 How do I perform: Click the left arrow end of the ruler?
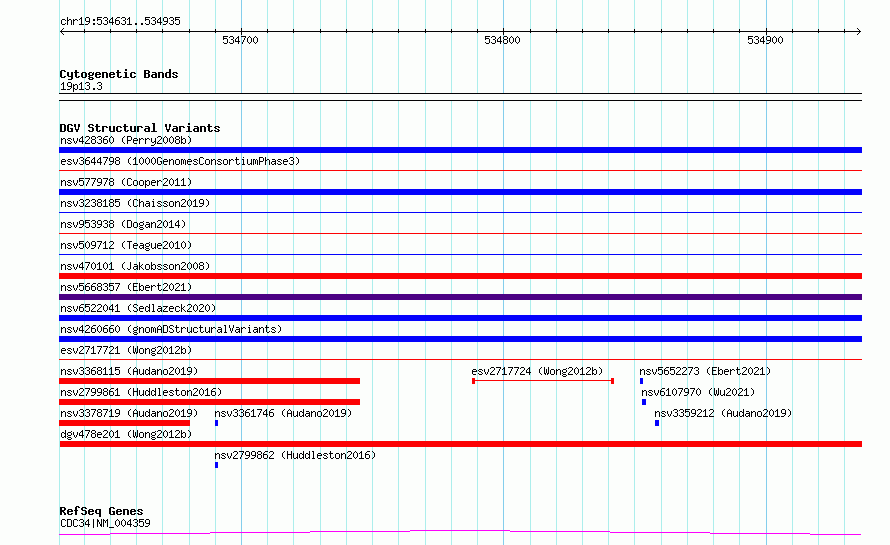click(x=62, y=31)
